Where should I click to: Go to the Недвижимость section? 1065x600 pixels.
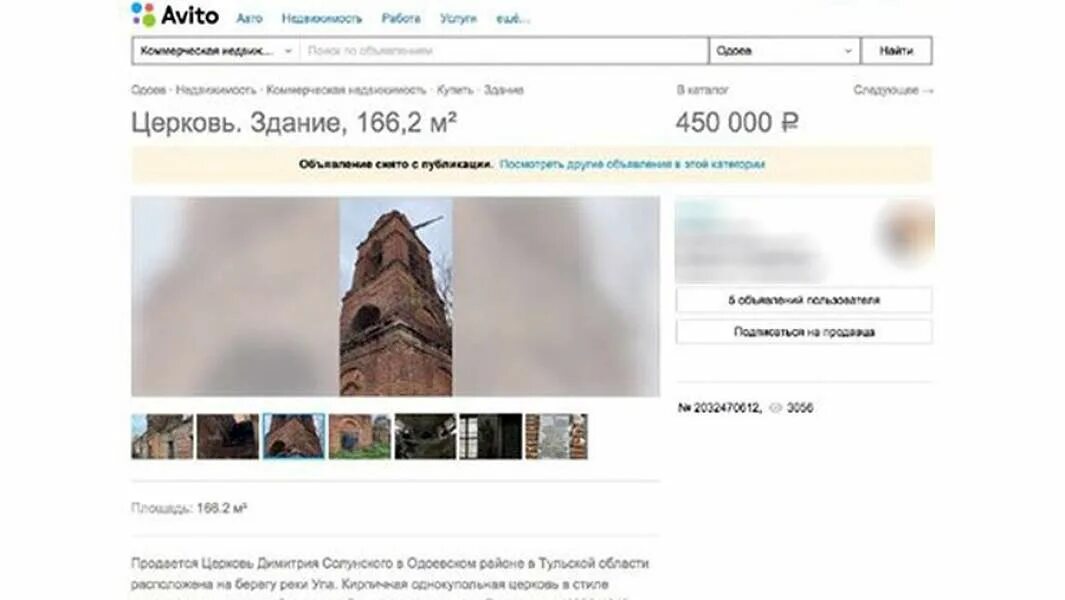322,18
